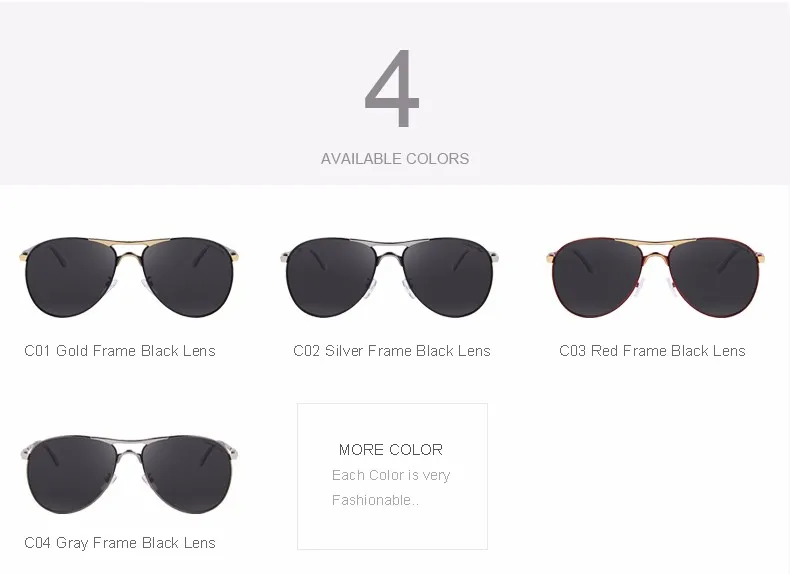Viewport: 790px width, 574px height.
Task: Click the AVAILABLE COLORS title text
Action: tap(395, 159)
